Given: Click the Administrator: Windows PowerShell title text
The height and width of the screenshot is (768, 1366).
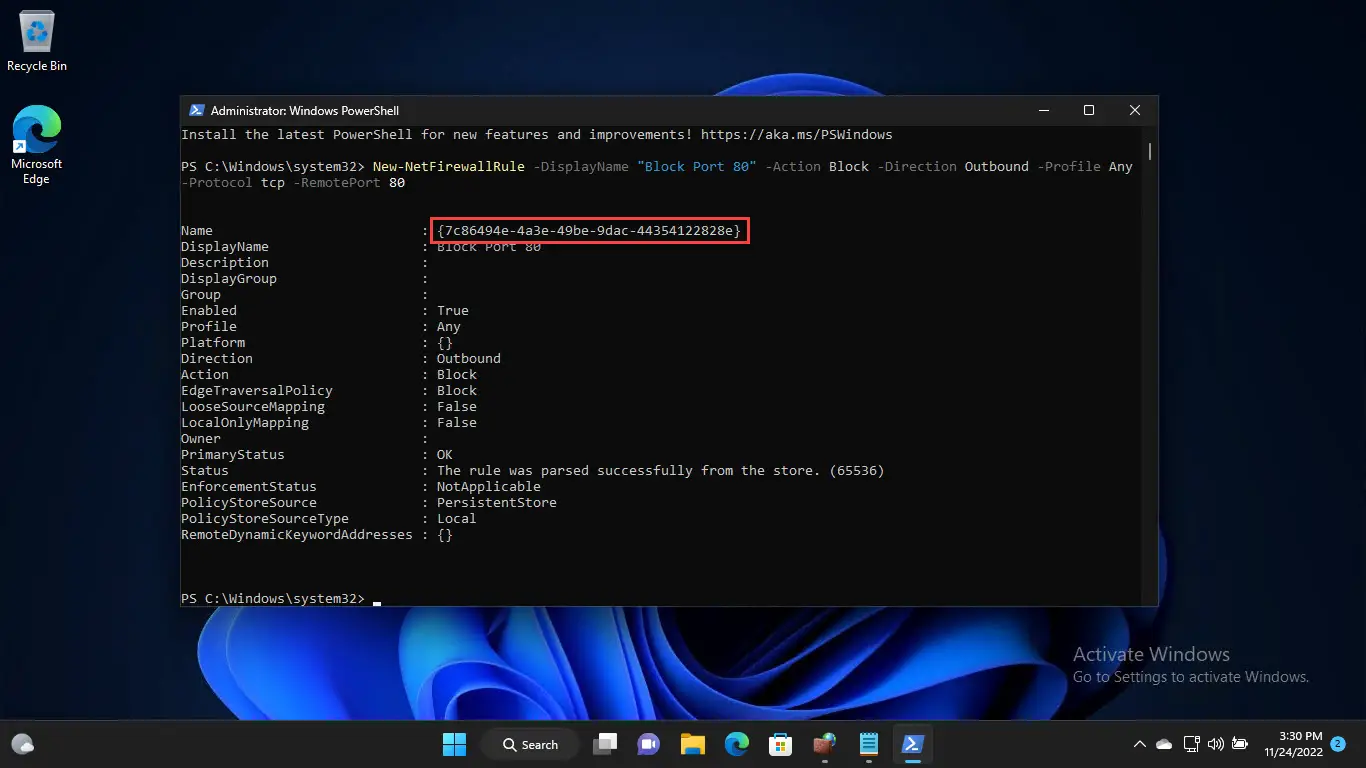Looking at the screenshot, I should 305,111.
